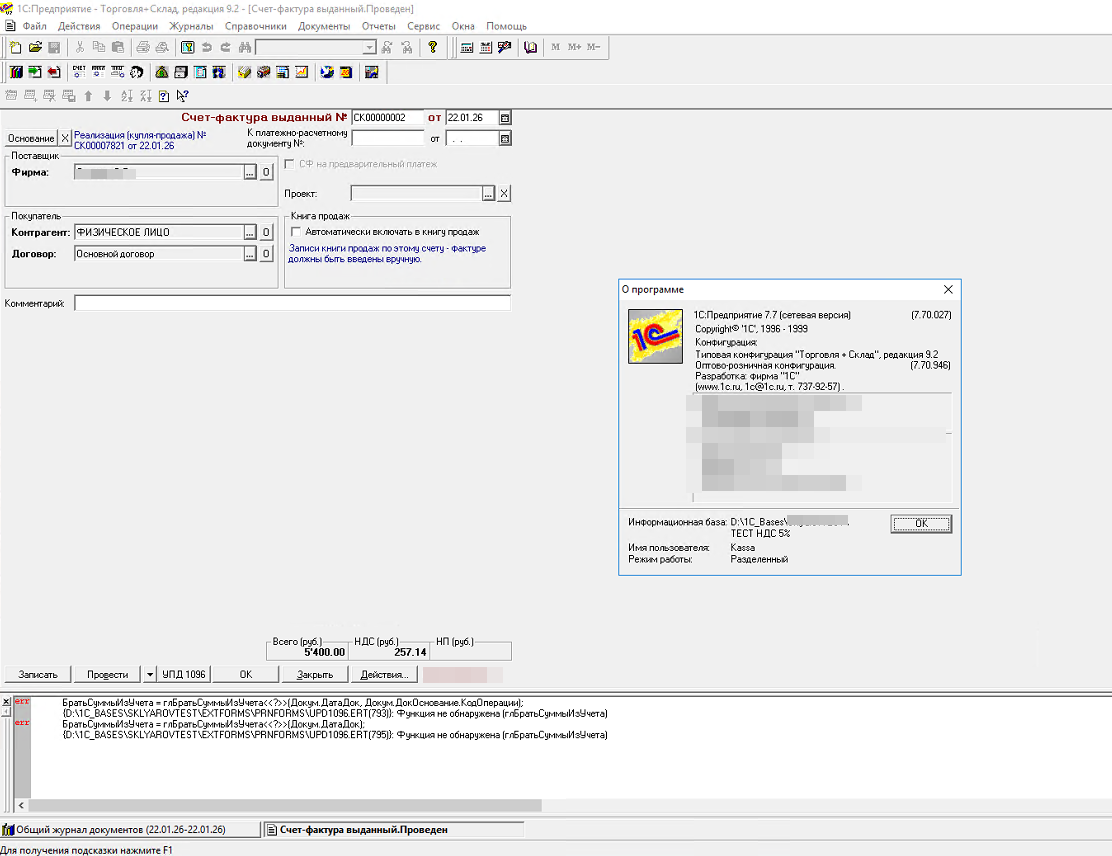Screen dimensions: 1112x856
Task: Open the Сервис menu
Action: (x=423, y=26)
